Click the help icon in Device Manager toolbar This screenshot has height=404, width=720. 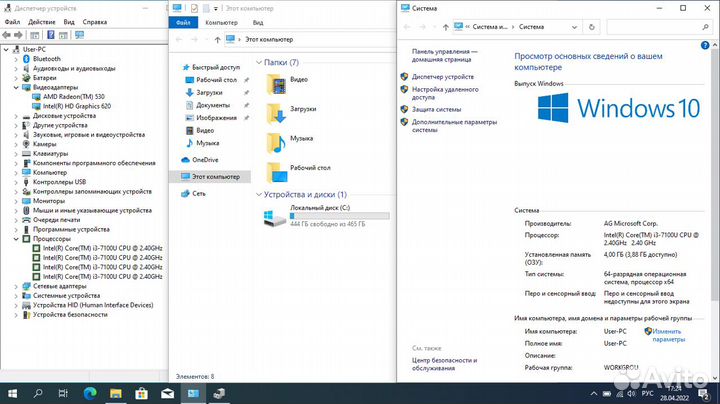point(51,35)
